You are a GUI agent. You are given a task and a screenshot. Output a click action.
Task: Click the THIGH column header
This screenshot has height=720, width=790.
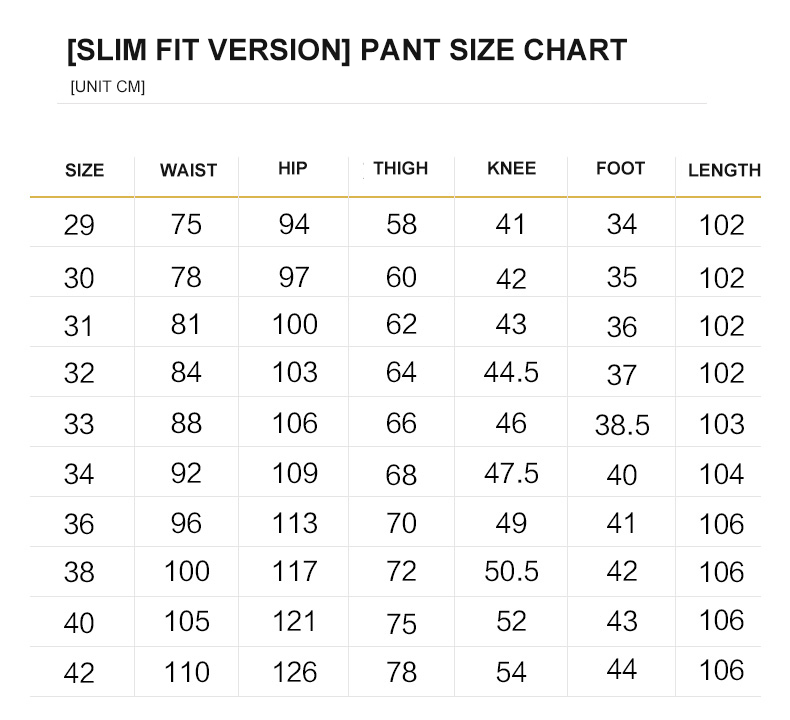[x=400, y=168]
